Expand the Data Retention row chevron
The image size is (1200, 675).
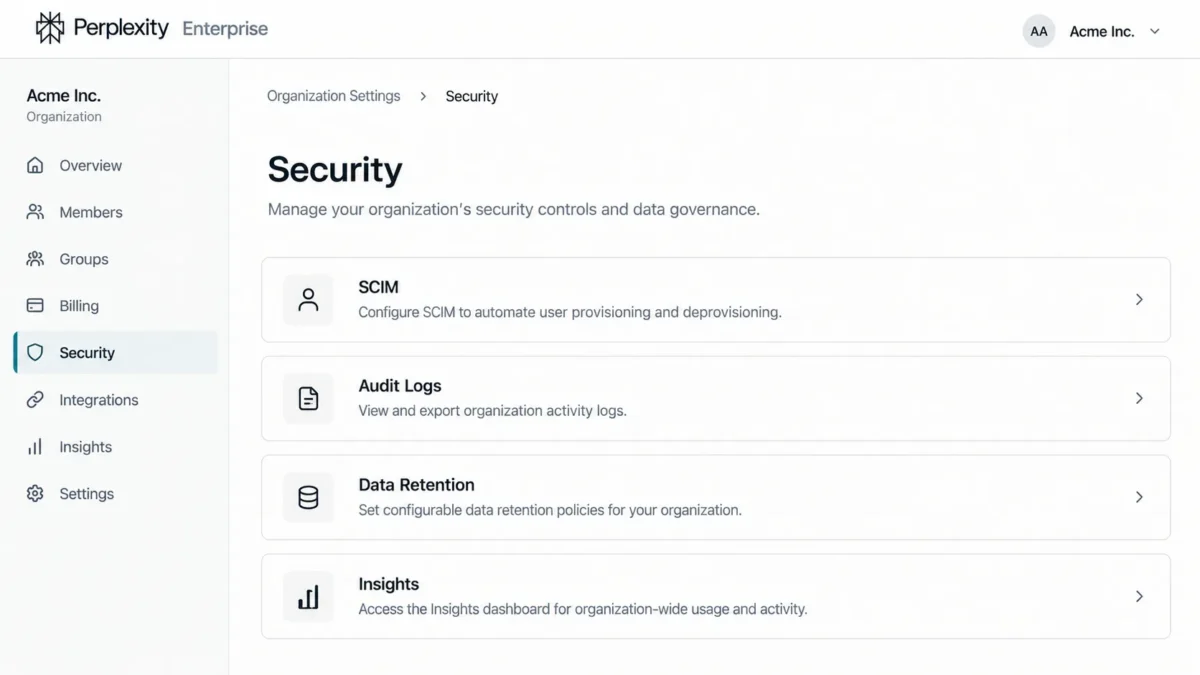coord(1139,497)
